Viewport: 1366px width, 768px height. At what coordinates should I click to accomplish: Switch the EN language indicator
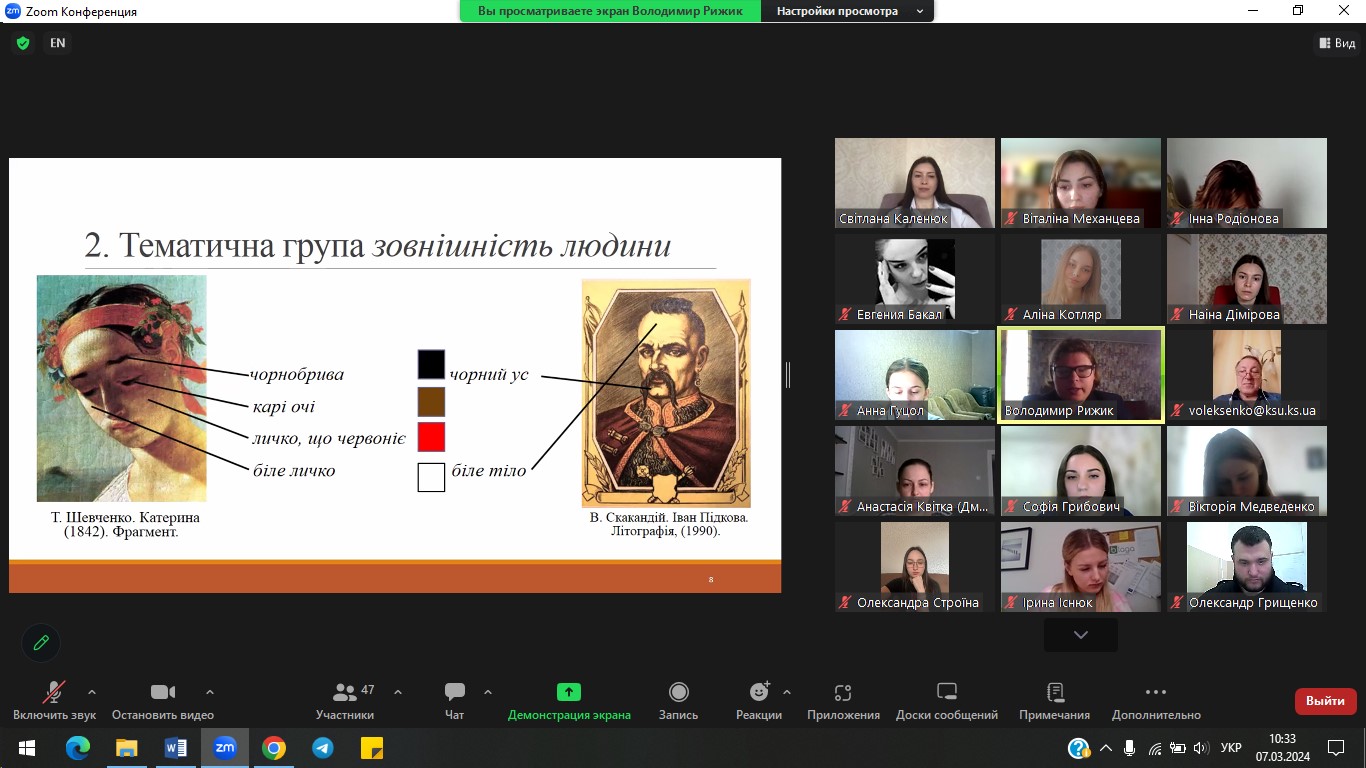point(58,43)
